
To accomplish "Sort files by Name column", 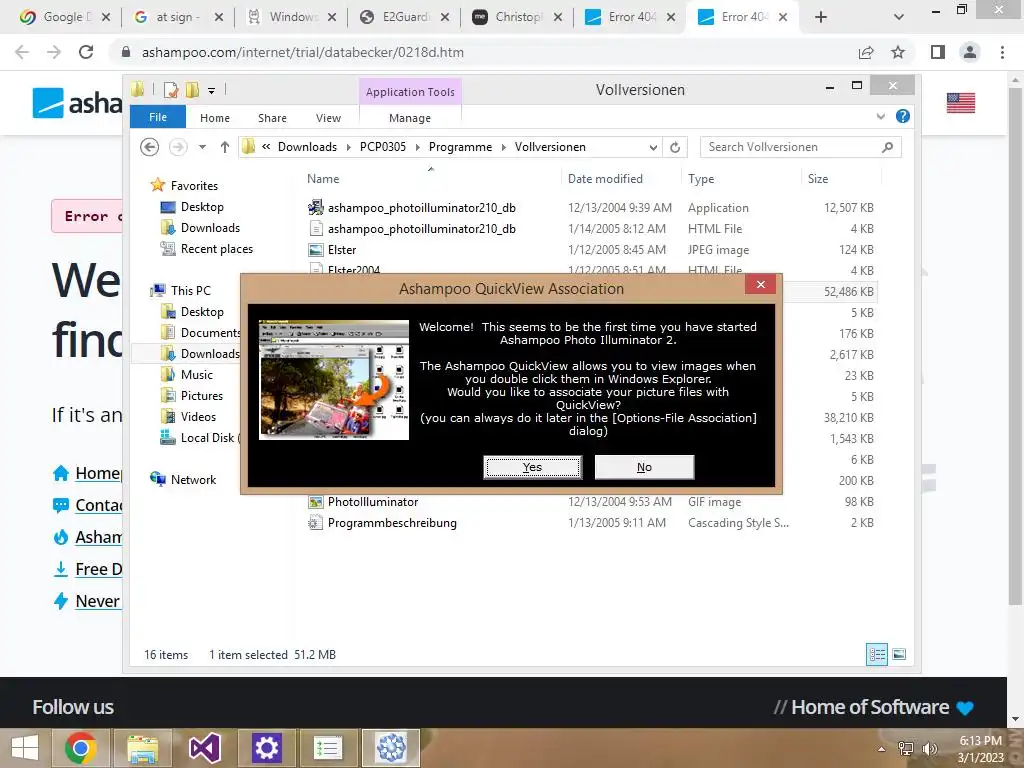I will (x=323, y=178).
